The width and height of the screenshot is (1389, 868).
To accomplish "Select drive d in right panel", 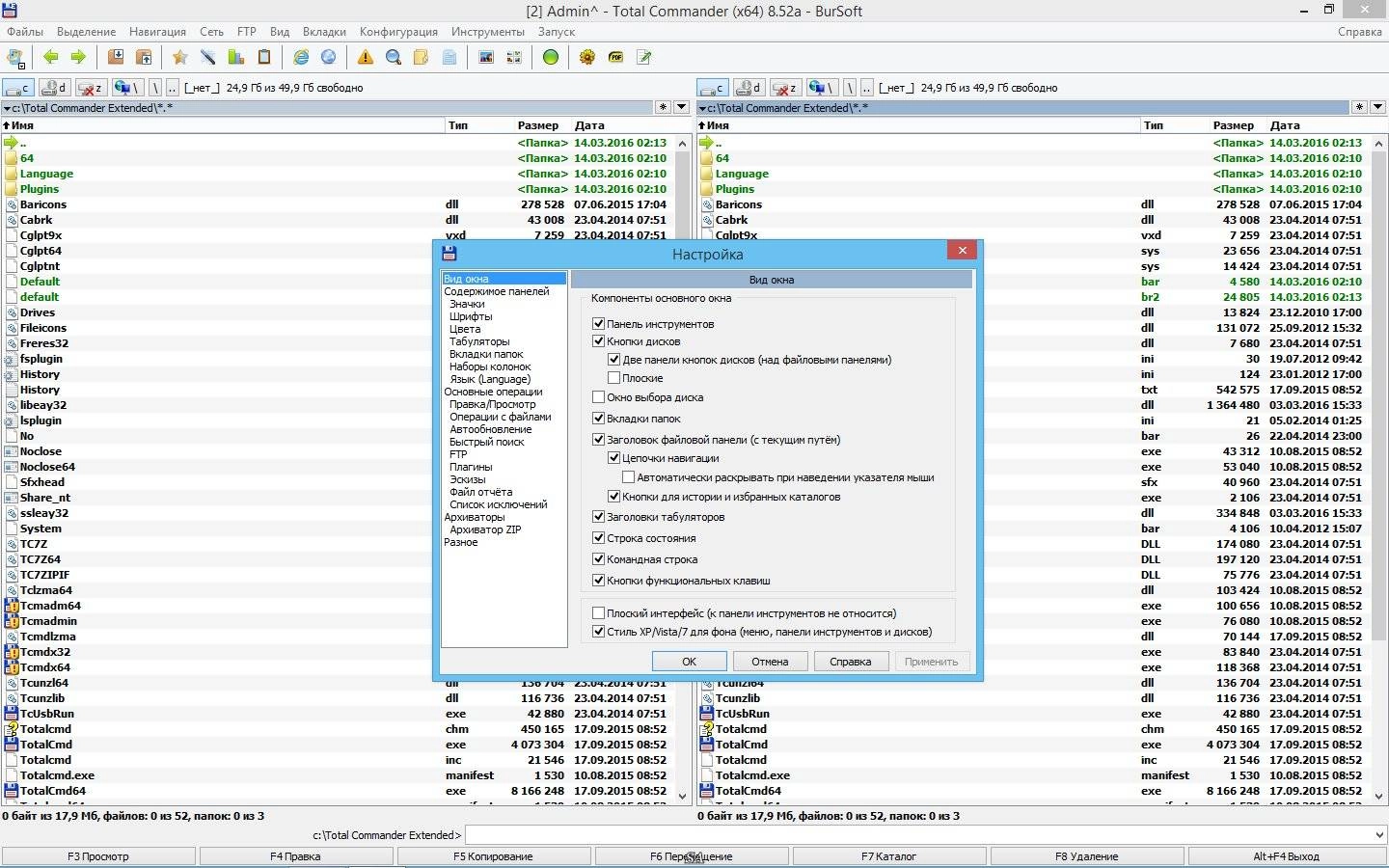I will click(x=749, y=88).
